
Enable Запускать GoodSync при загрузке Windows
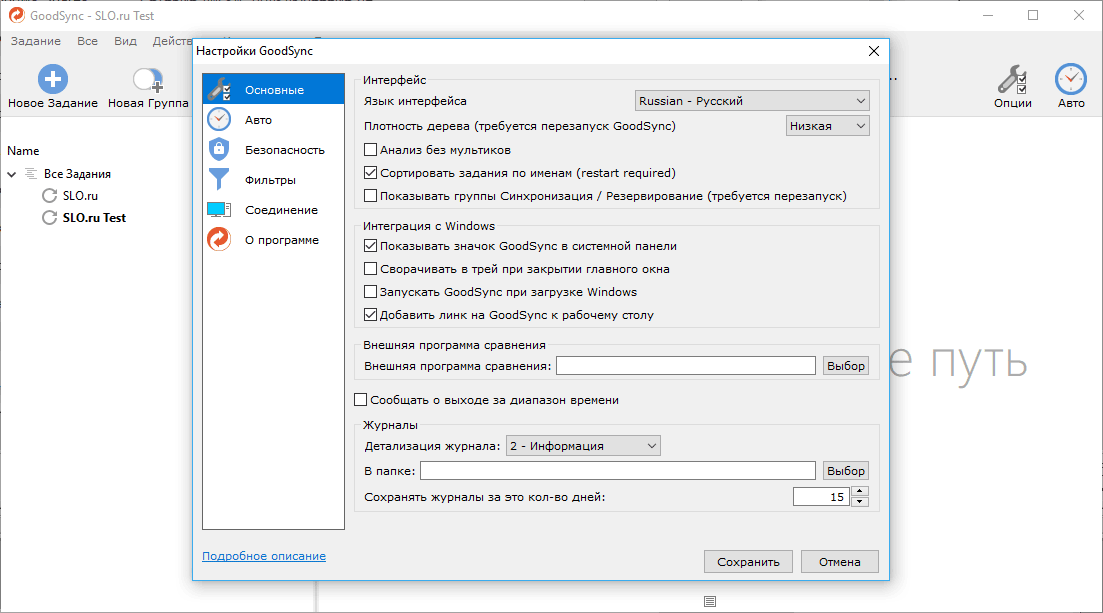pyautogui.click(x=370, y=291)
